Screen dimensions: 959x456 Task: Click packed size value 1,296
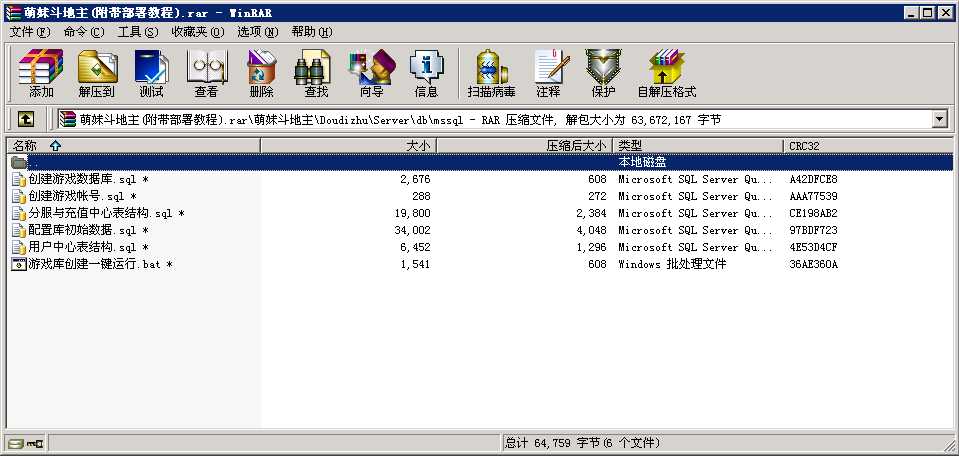[591, 248]
